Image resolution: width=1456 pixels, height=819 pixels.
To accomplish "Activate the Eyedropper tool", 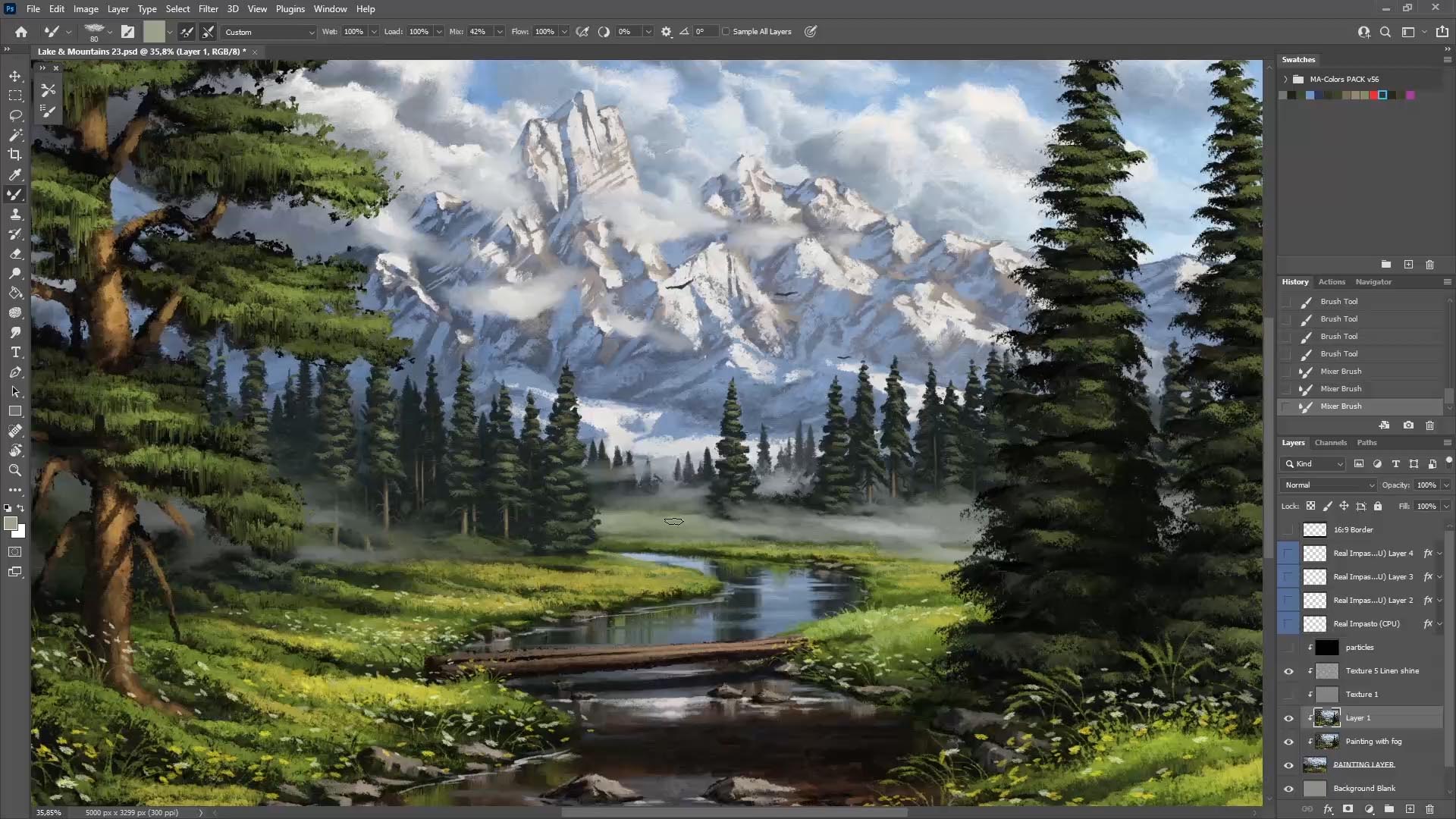I will [x=15, y=175].
